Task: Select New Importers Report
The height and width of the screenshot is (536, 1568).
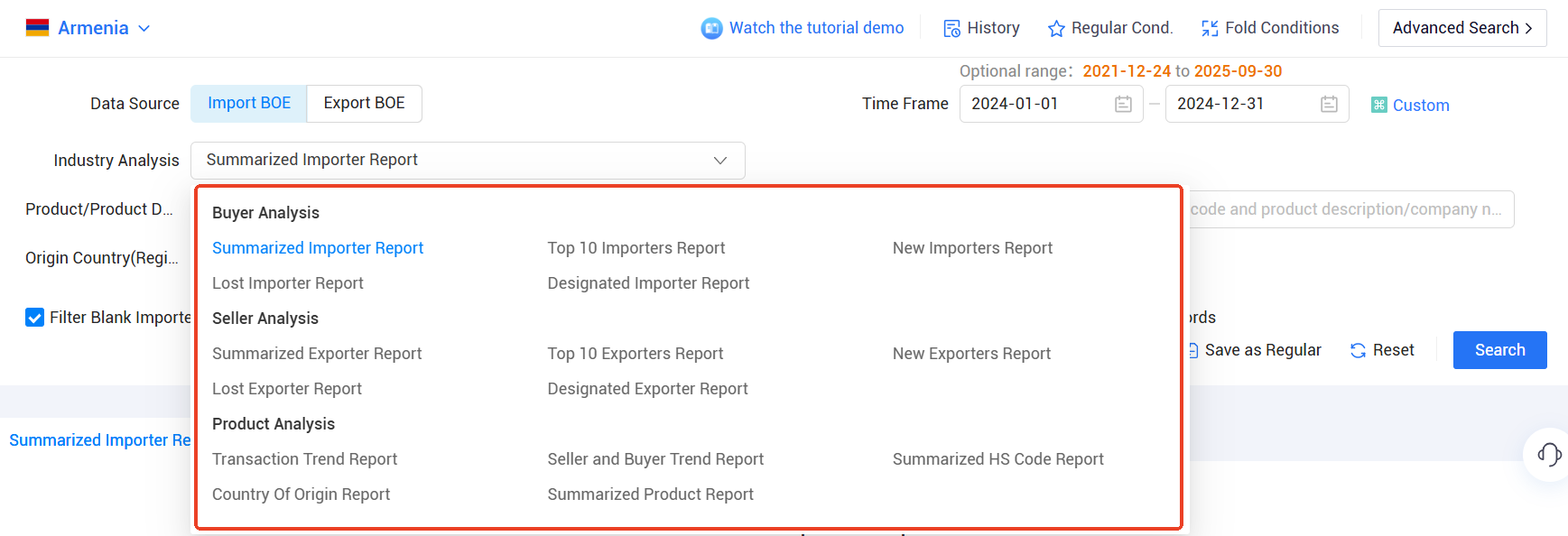Action: [x=972, y=248]
